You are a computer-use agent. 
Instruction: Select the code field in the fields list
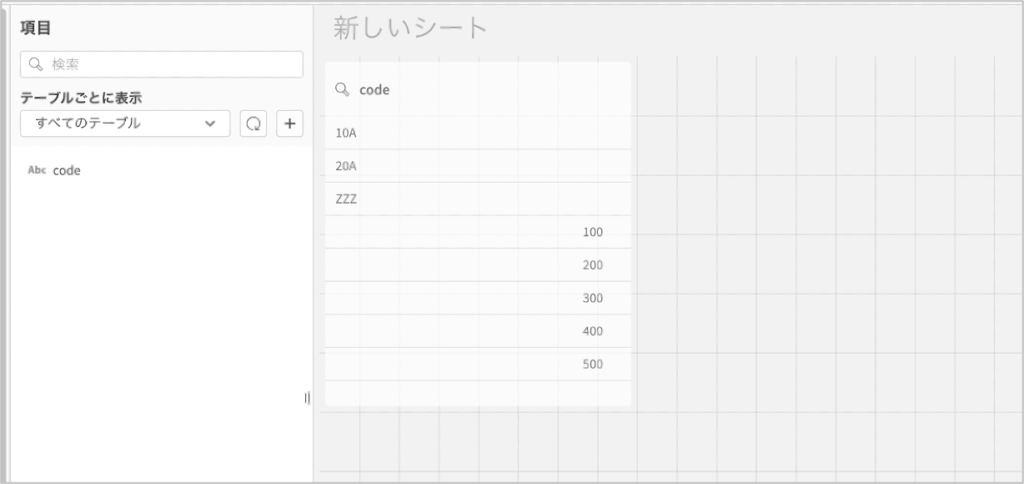point(67,170)
